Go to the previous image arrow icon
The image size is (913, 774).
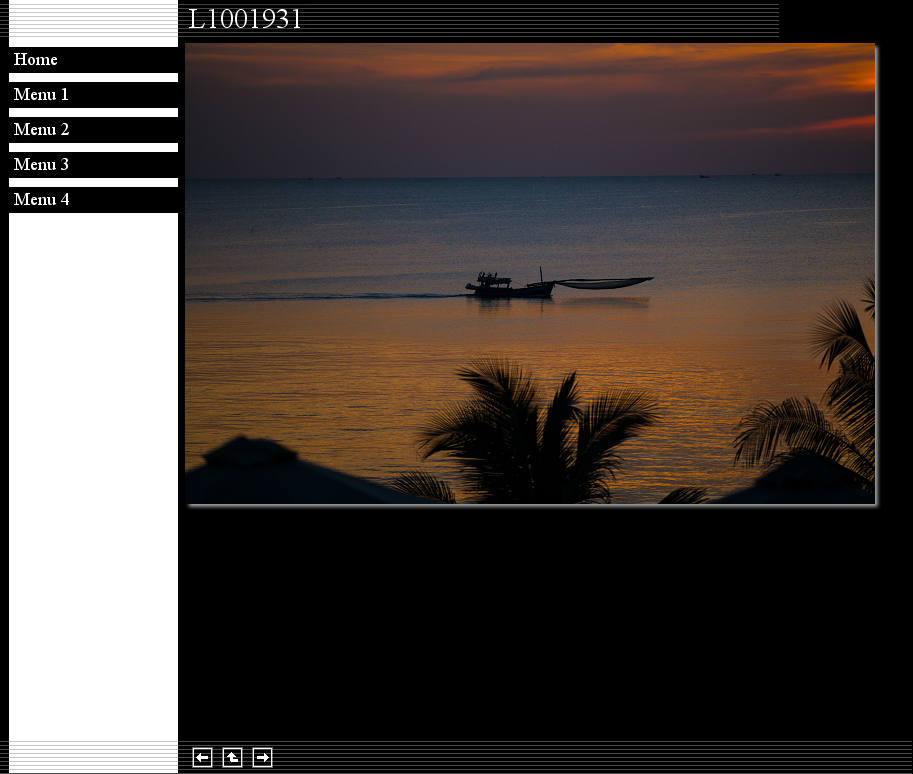(202, 758)
